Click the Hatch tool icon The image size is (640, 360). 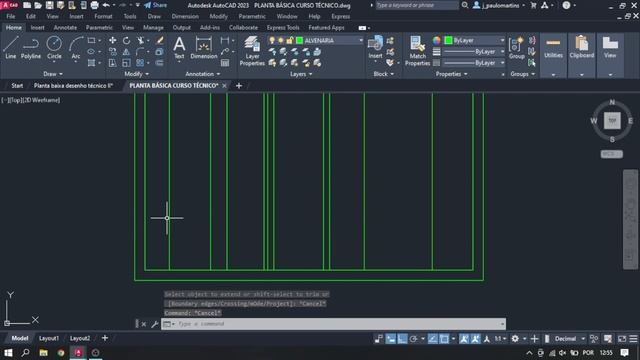click(91, 63)
